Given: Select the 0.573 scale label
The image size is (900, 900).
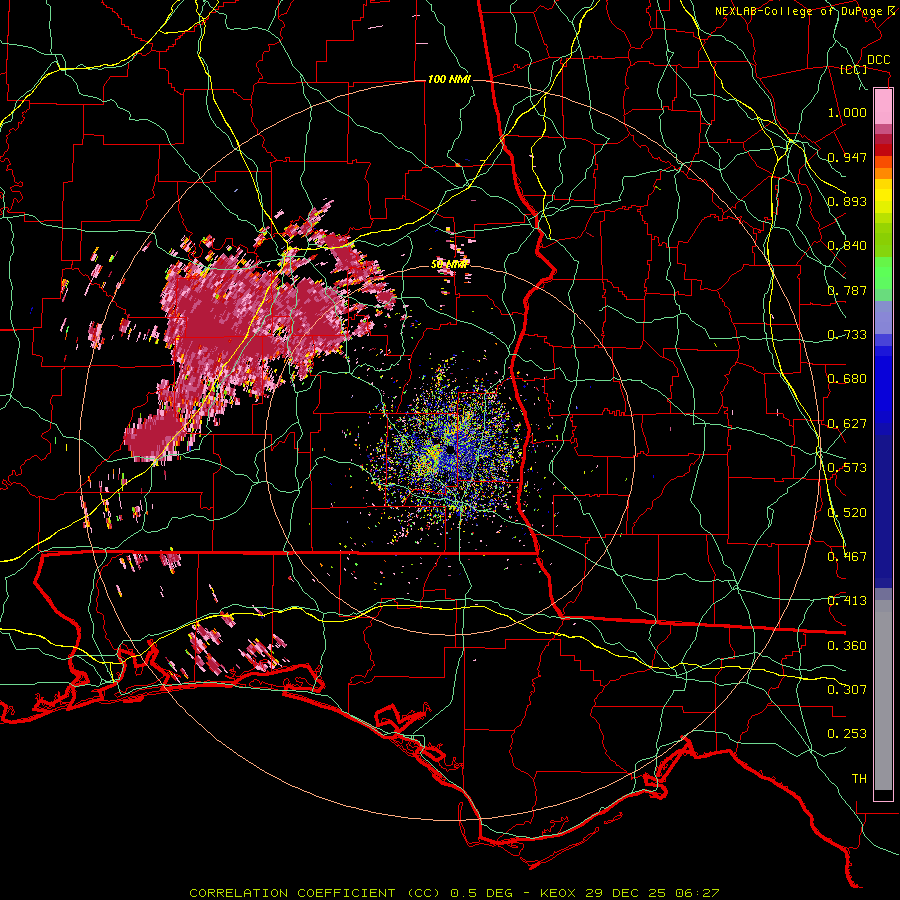Looking at the screenshot, I should 847,468.
